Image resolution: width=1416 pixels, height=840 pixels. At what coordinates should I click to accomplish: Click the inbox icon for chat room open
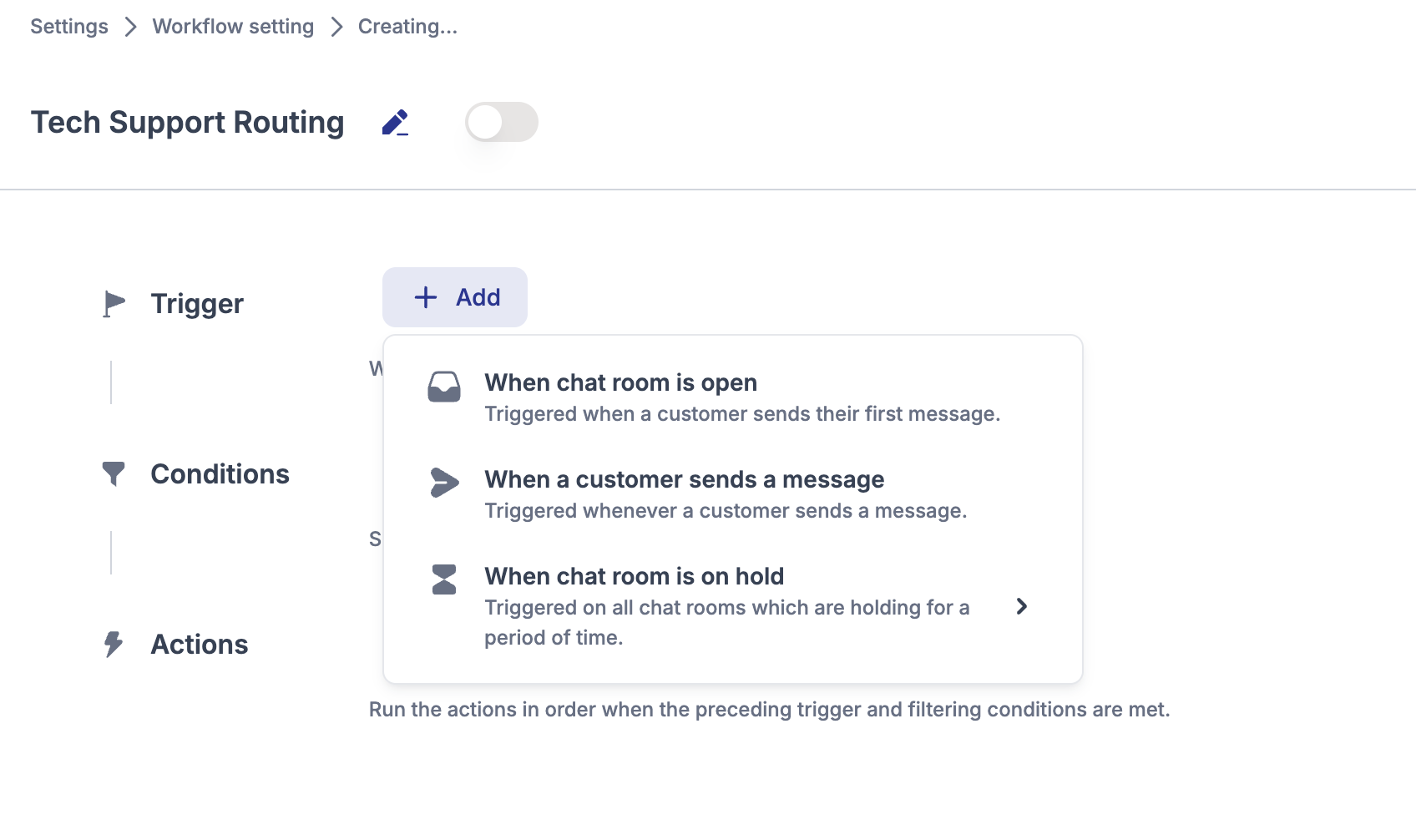pos(444,387)
